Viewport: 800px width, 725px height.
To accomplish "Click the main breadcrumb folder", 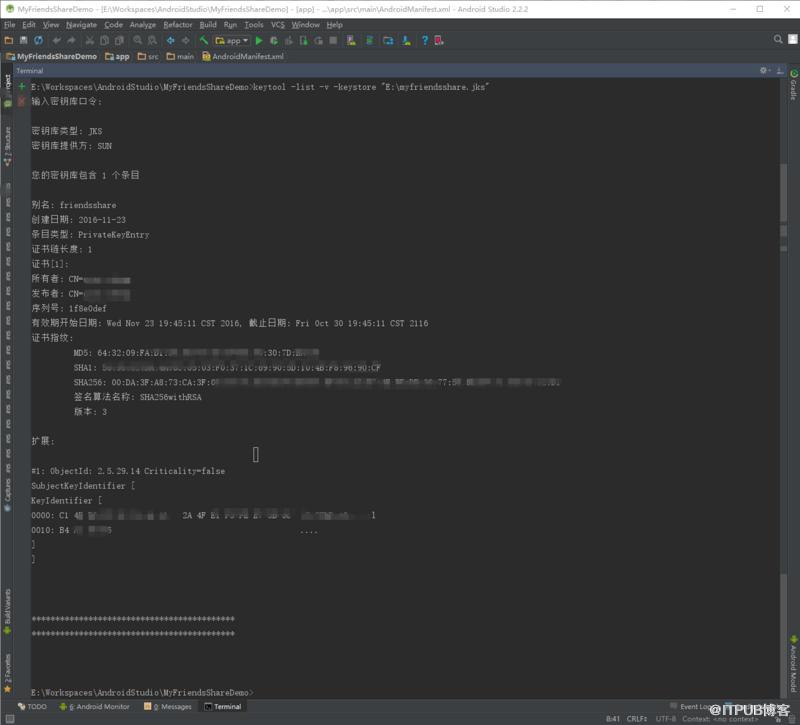I will coord(180,57).
